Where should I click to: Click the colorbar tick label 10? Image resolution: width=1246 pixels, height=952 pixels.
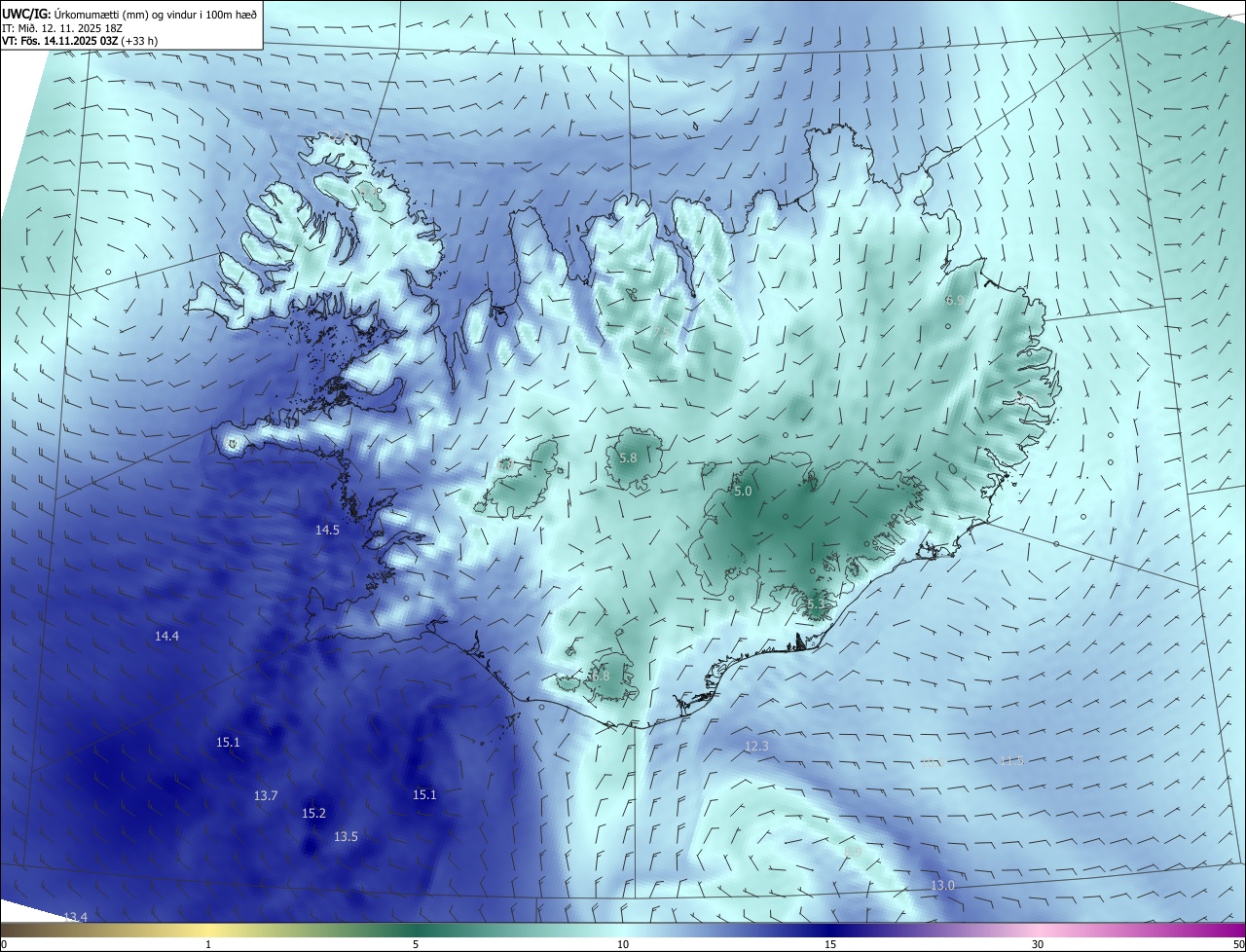point(623,944)
